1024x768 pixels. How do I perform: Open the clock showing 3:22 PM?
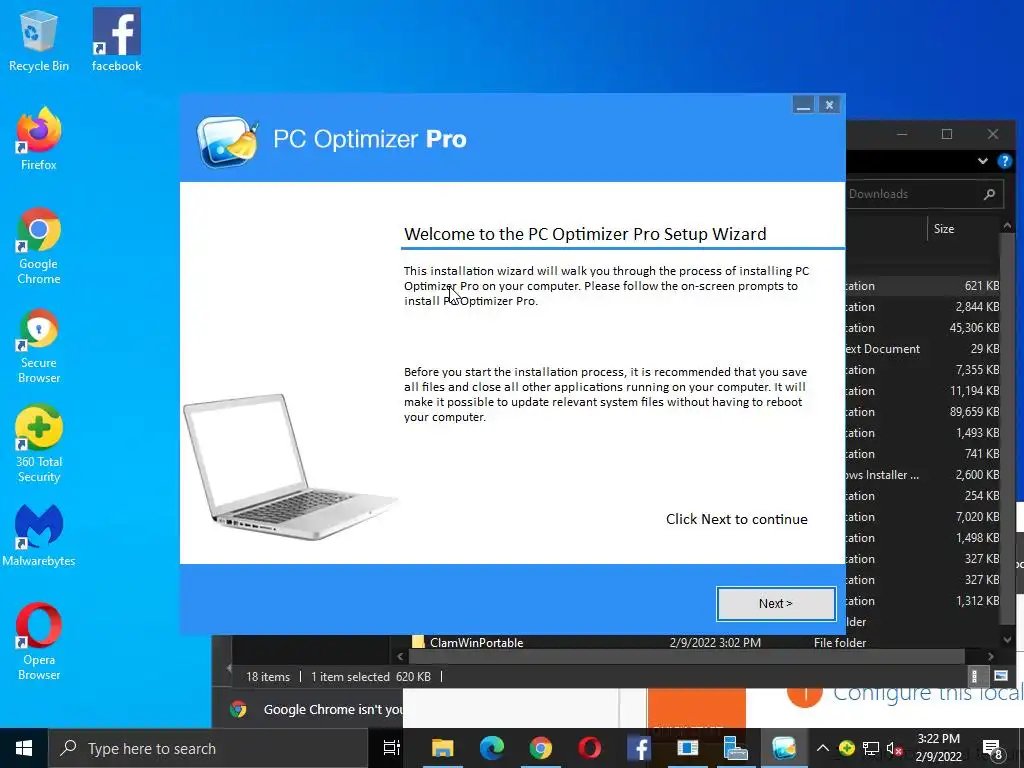[x=938, y=748]
